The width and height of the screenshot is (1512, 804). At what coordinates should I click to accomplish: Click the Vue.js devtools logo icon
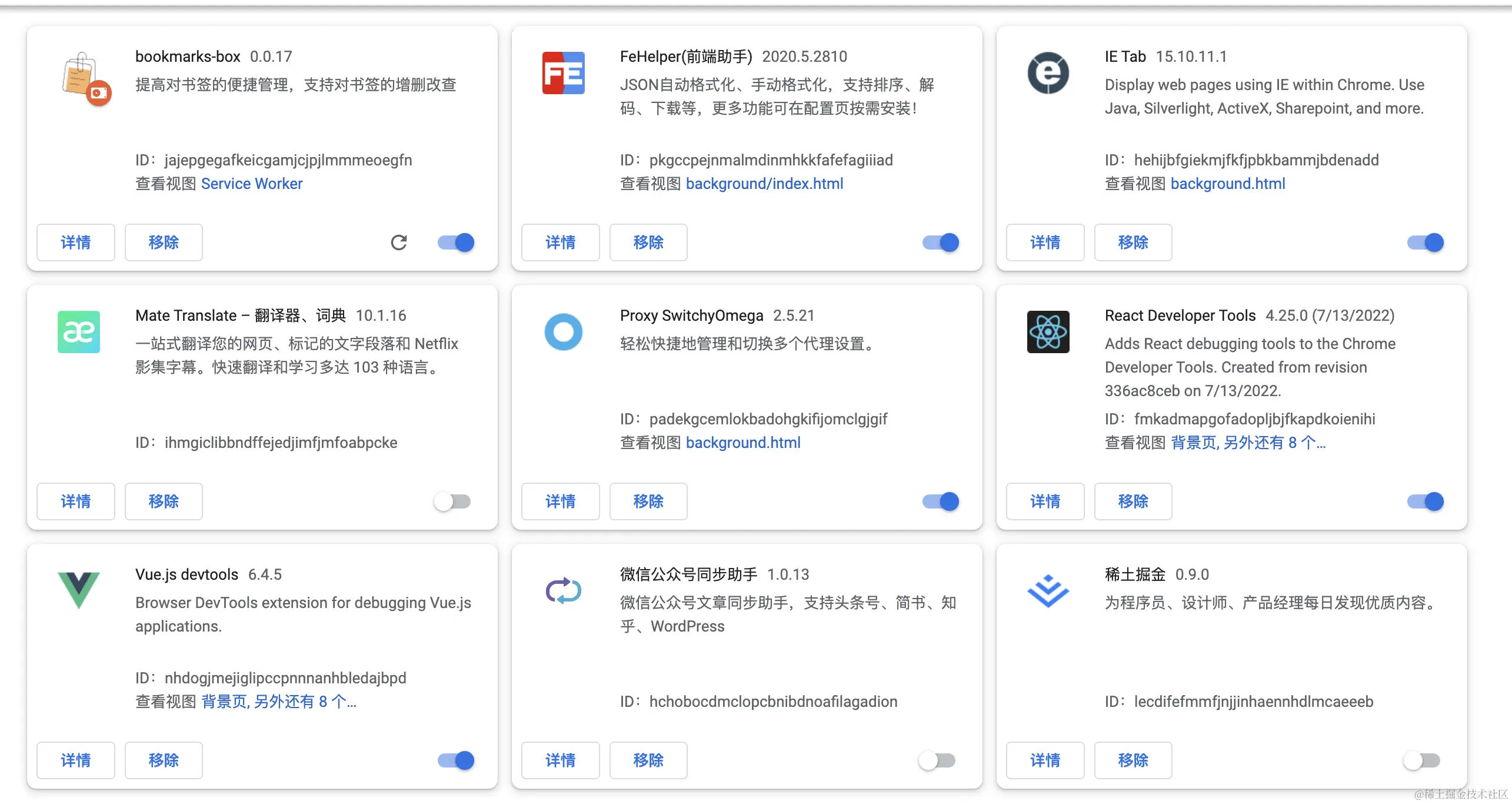[x=78, y=590]
